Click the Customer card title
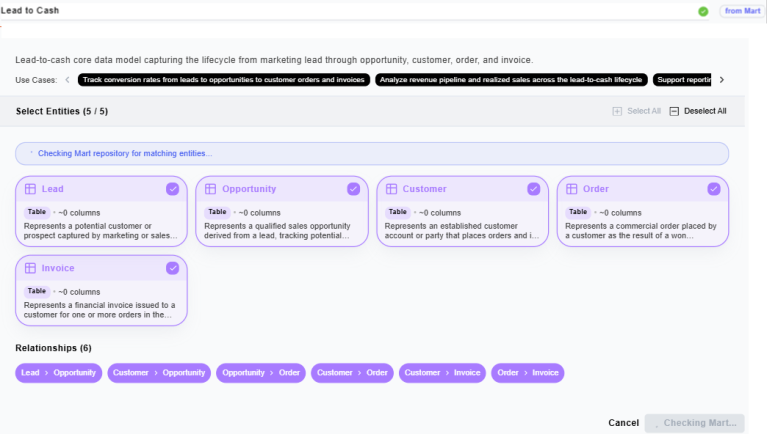This screenshot has width=767, height=434. point(425,189)
